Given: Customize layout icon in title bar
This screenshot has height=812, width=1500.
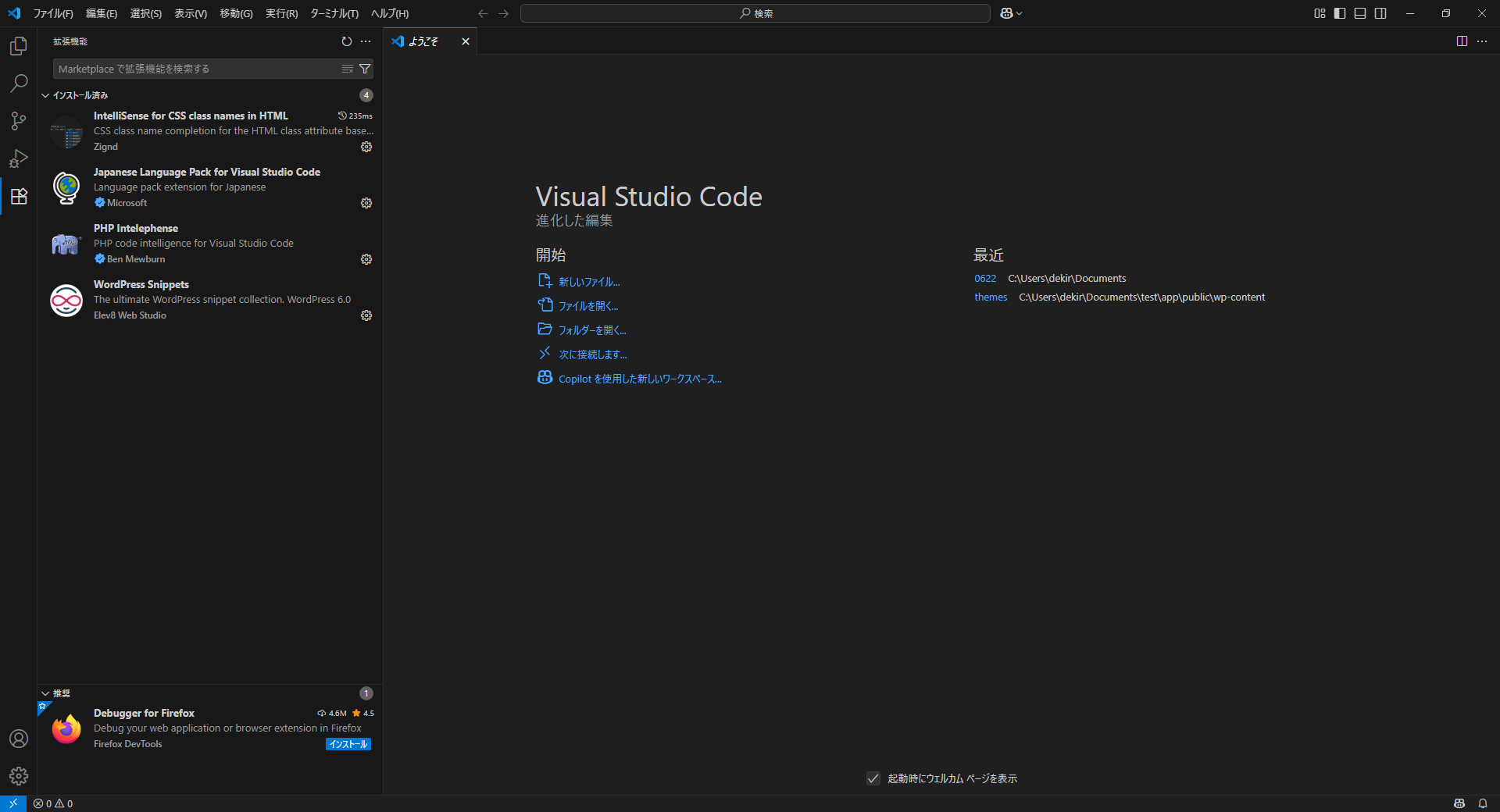Looking at the screenshot, I should [x=1320, y=13].
